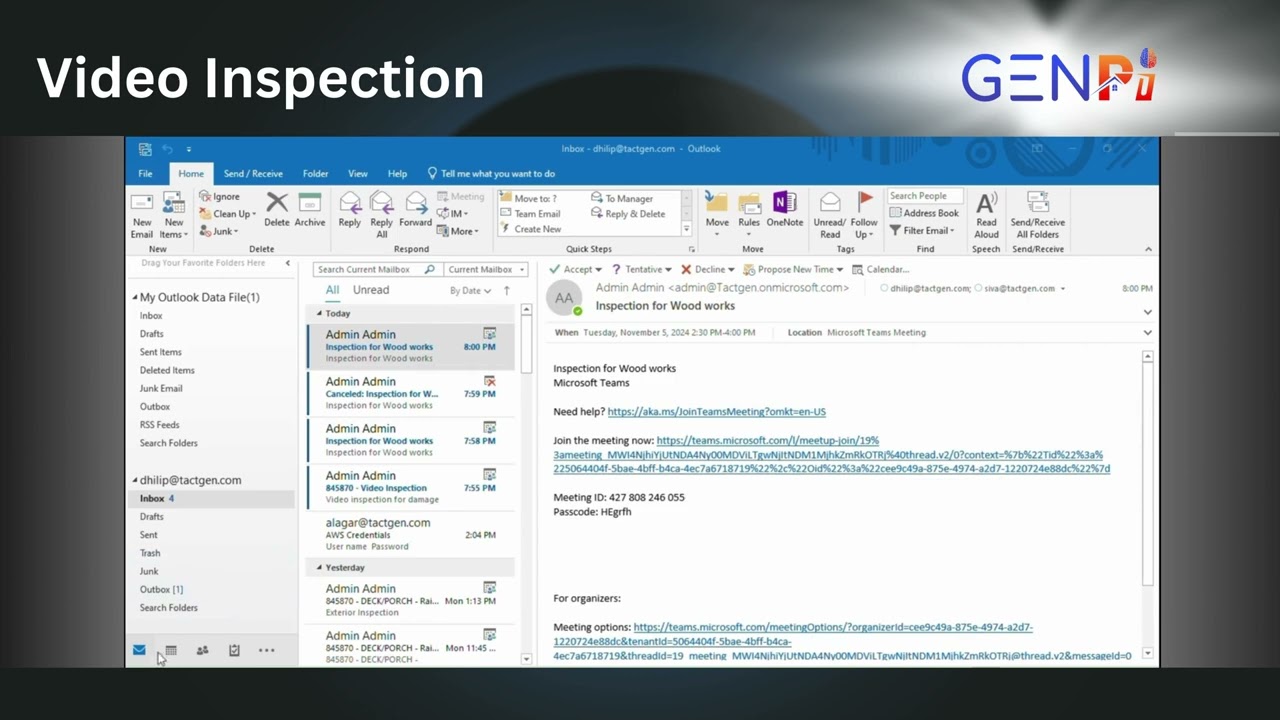Collapse the ribbon with the arrow
The width and height of the screenshot is (1280, 720).
1148,249
